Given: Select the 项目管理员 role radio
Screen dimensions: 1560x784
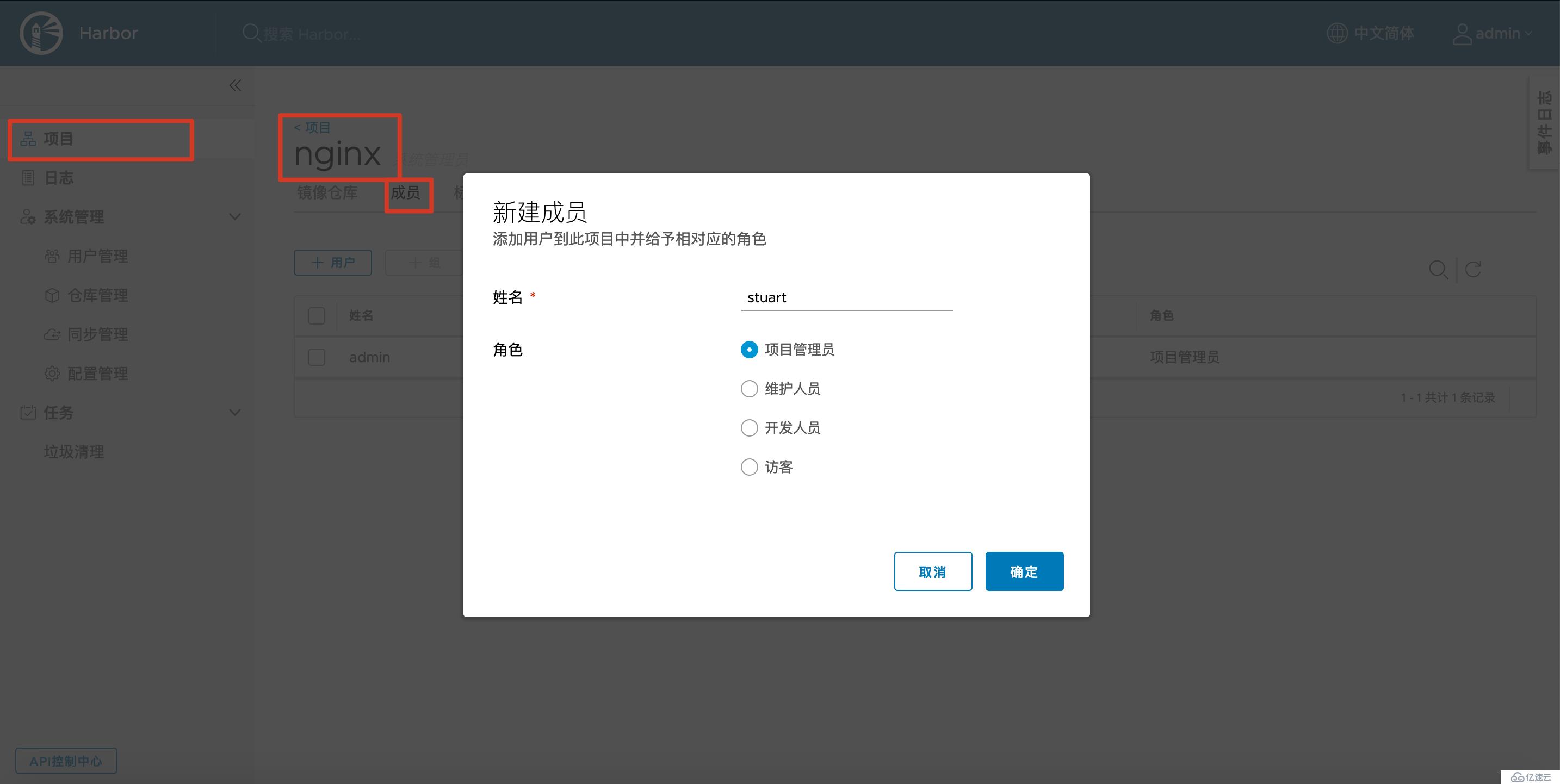Looking at the screenshot, I should (749, 349).
